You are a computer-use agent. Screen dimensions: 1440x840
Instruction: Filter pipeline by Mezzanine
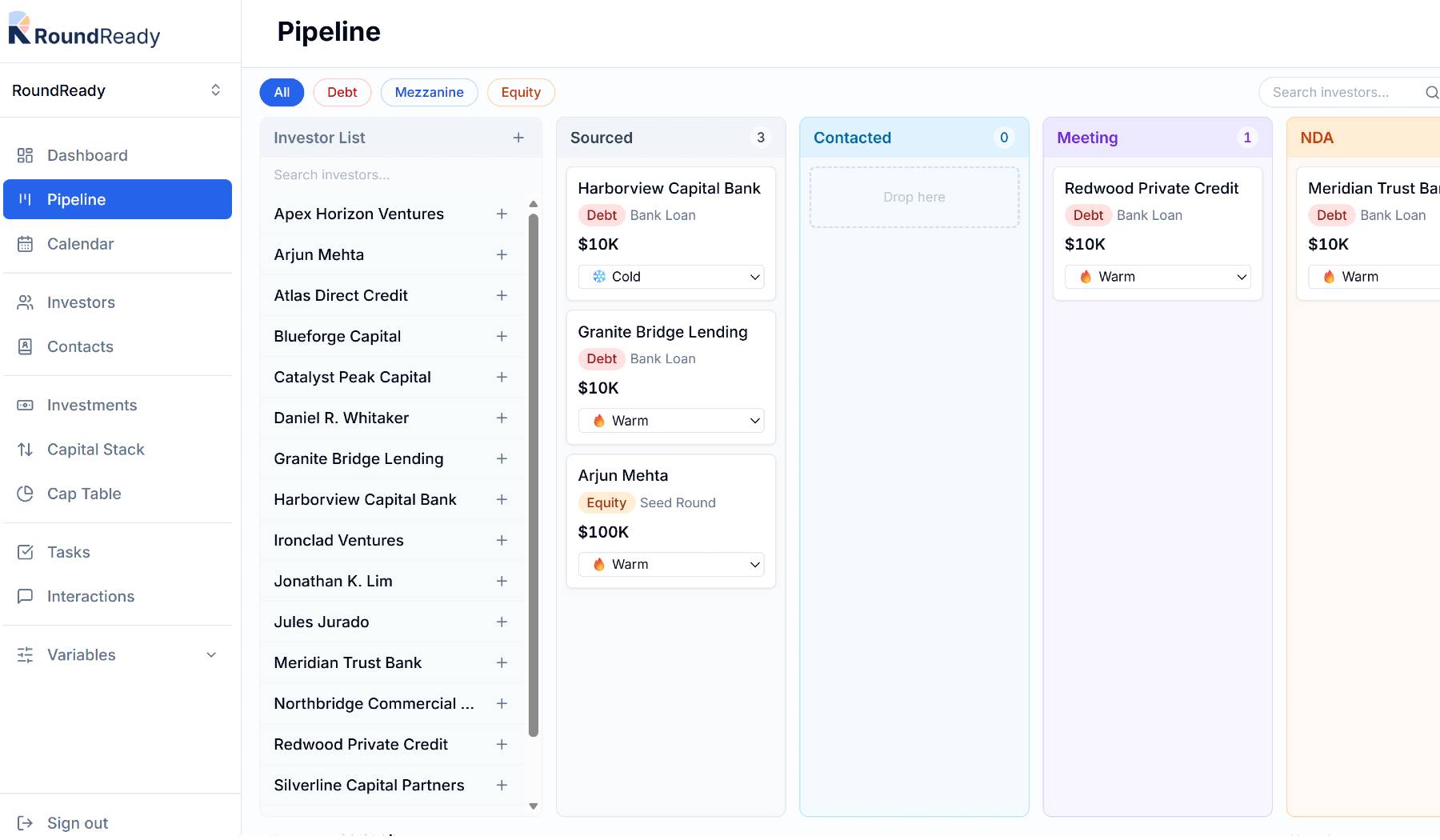pos(430,92)
